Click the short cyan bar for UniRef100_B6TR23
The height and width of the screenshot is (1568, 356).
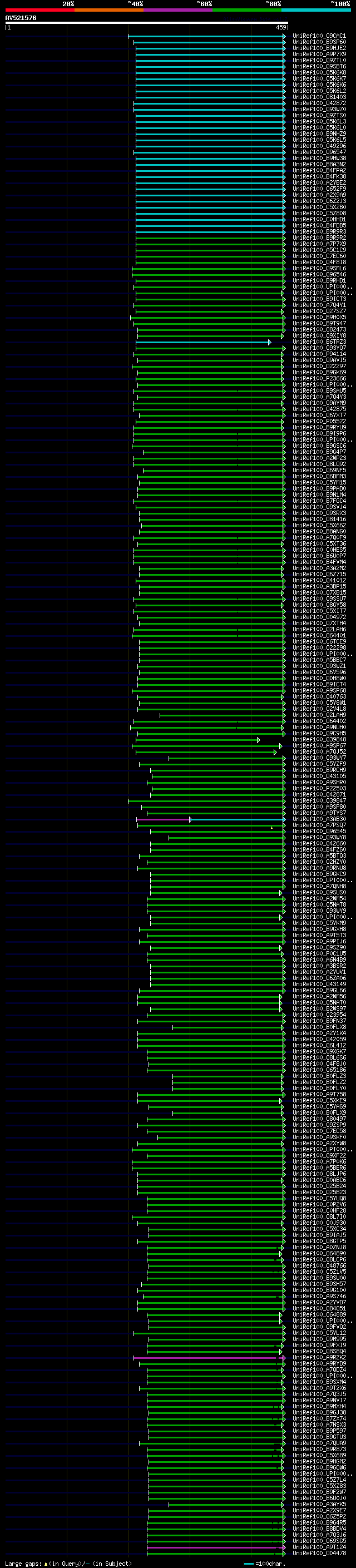[x=203, y=342]
